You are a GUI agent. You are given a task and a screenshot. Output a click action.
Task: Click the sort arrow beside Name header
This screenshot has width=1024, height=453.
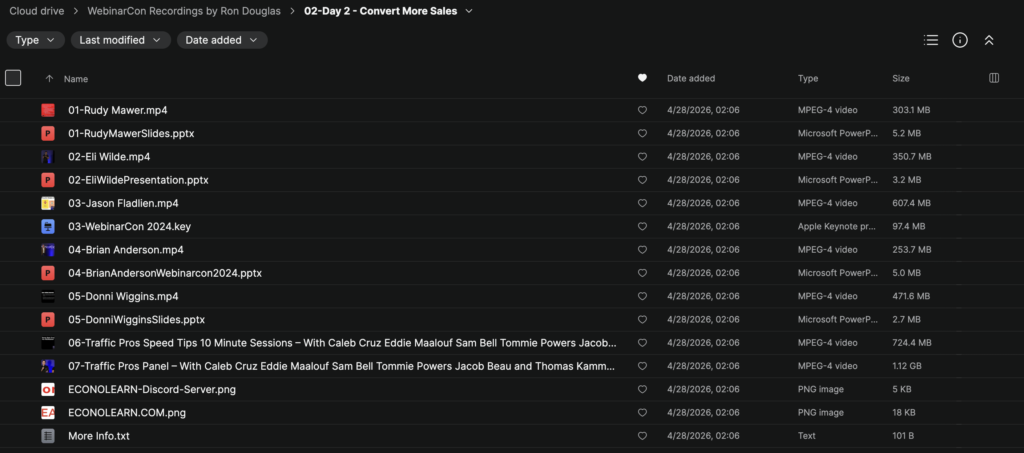coord(49,78)
